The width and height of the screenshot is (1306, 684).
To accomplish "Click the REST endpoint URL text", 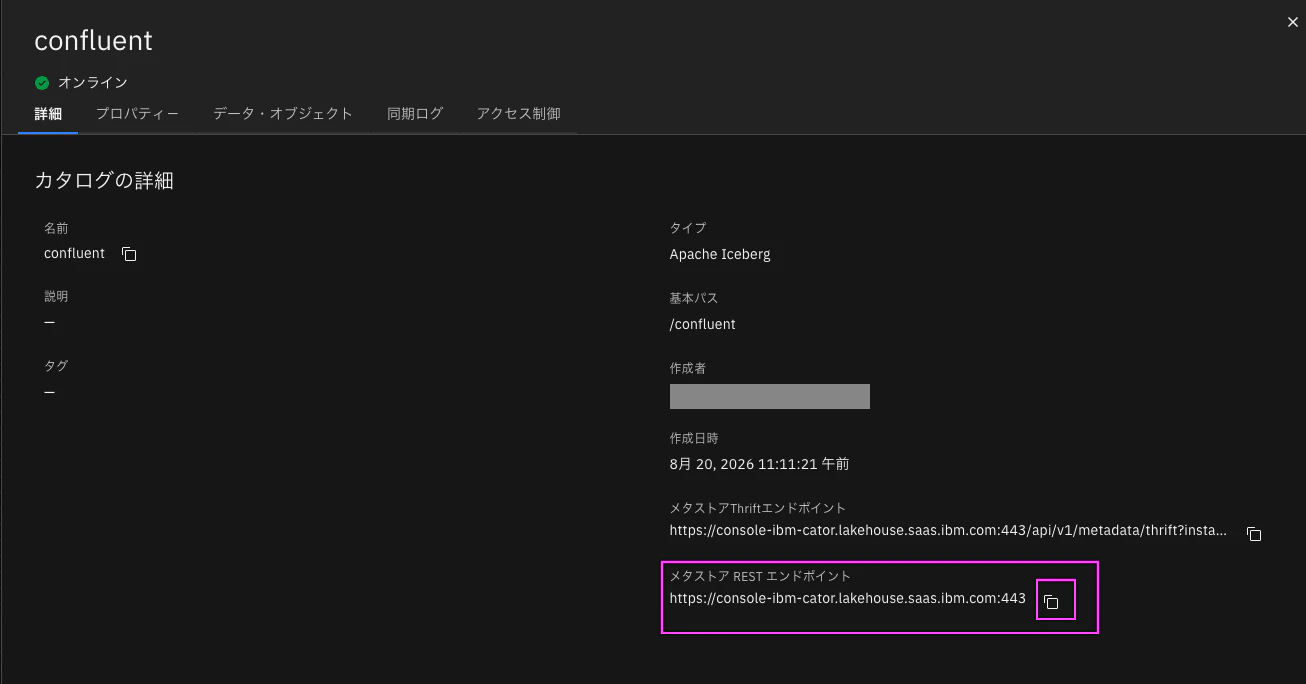I will click(x=848, y=598).
